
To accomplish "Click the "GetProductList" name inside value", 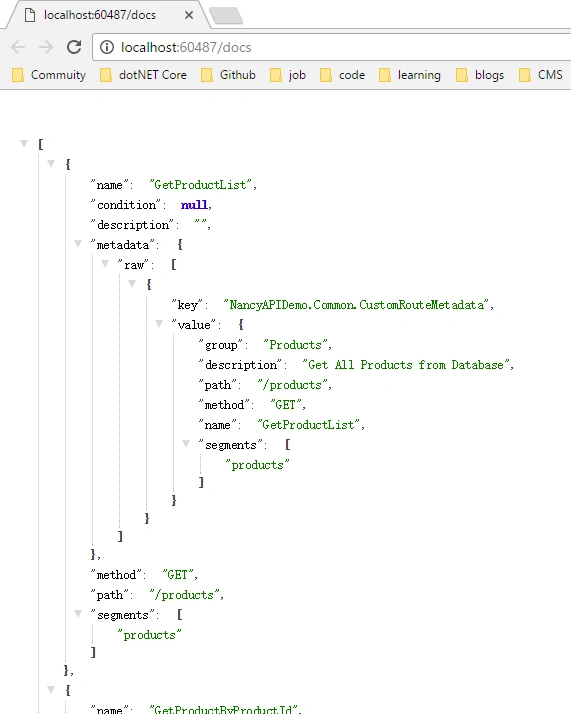I will click(311, 425).
